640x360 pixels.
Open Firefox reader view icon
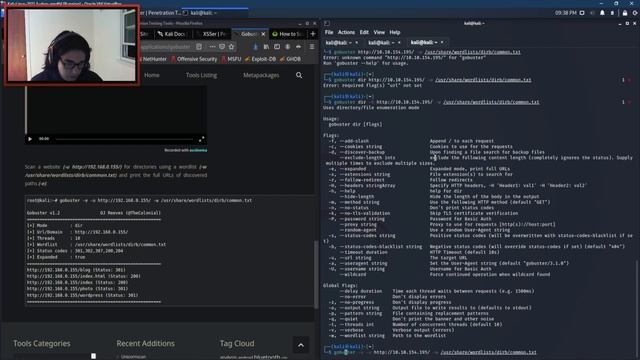pos(199,47)
